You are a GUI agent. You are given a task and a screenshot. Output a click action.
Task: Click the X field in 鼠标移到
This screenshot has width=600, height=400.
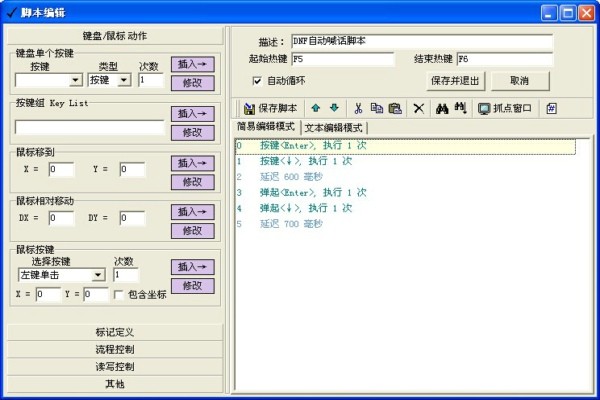[61, 170]
